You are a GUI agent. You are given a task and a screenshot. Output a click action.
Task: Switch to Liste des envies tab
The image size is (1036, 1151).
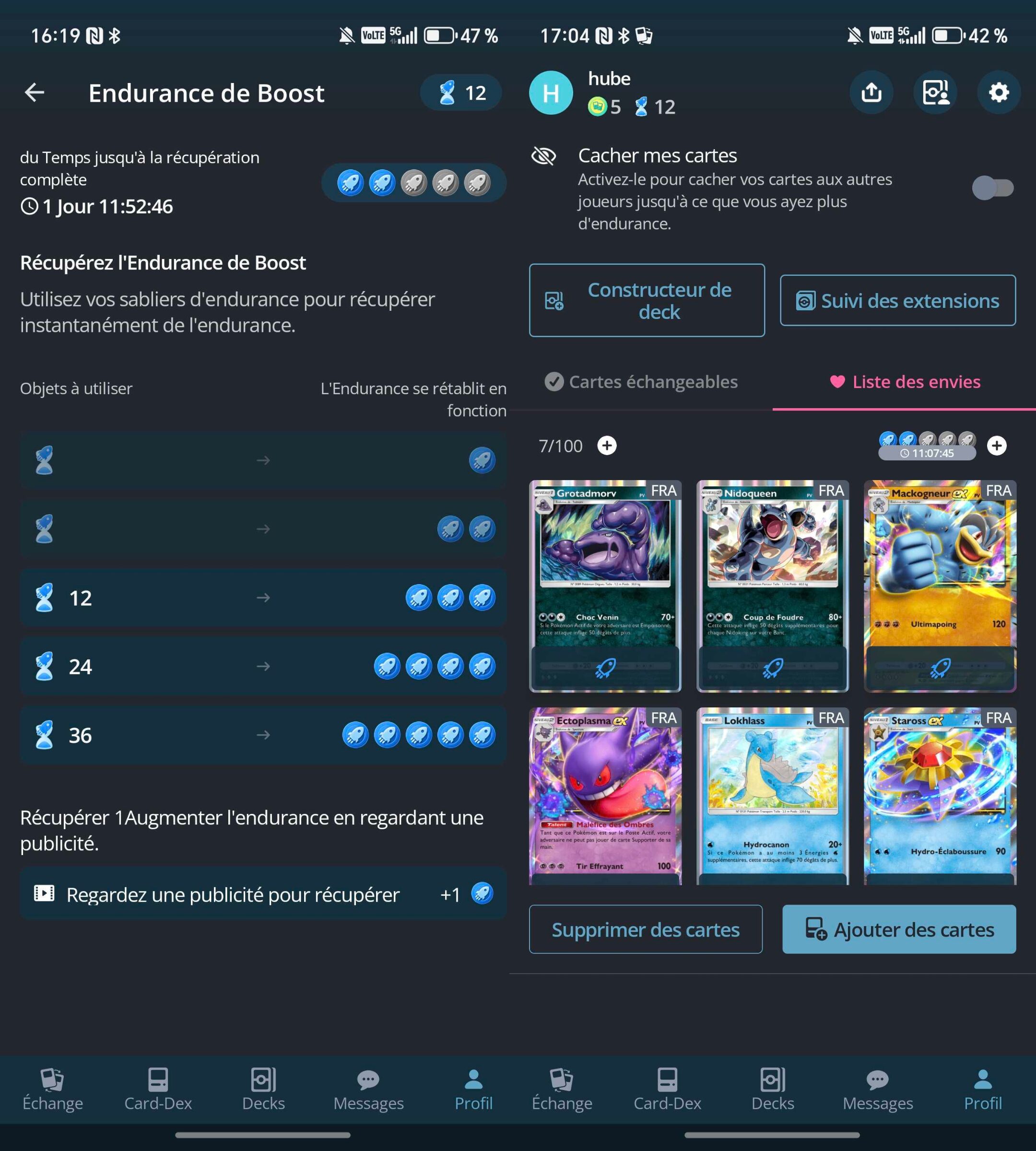click(905, 381)
